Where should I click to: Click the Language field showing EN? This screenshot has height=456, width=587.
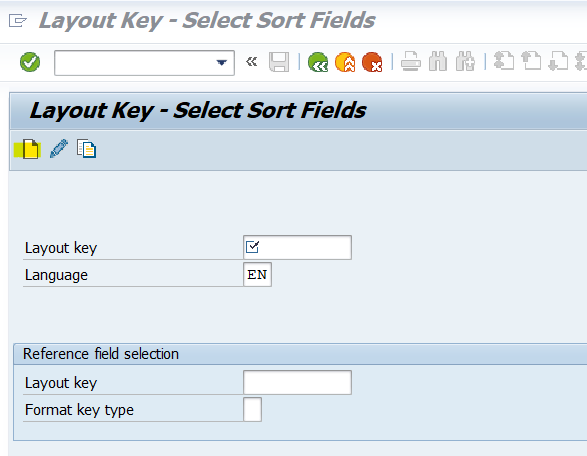click(x=258, y=275)
